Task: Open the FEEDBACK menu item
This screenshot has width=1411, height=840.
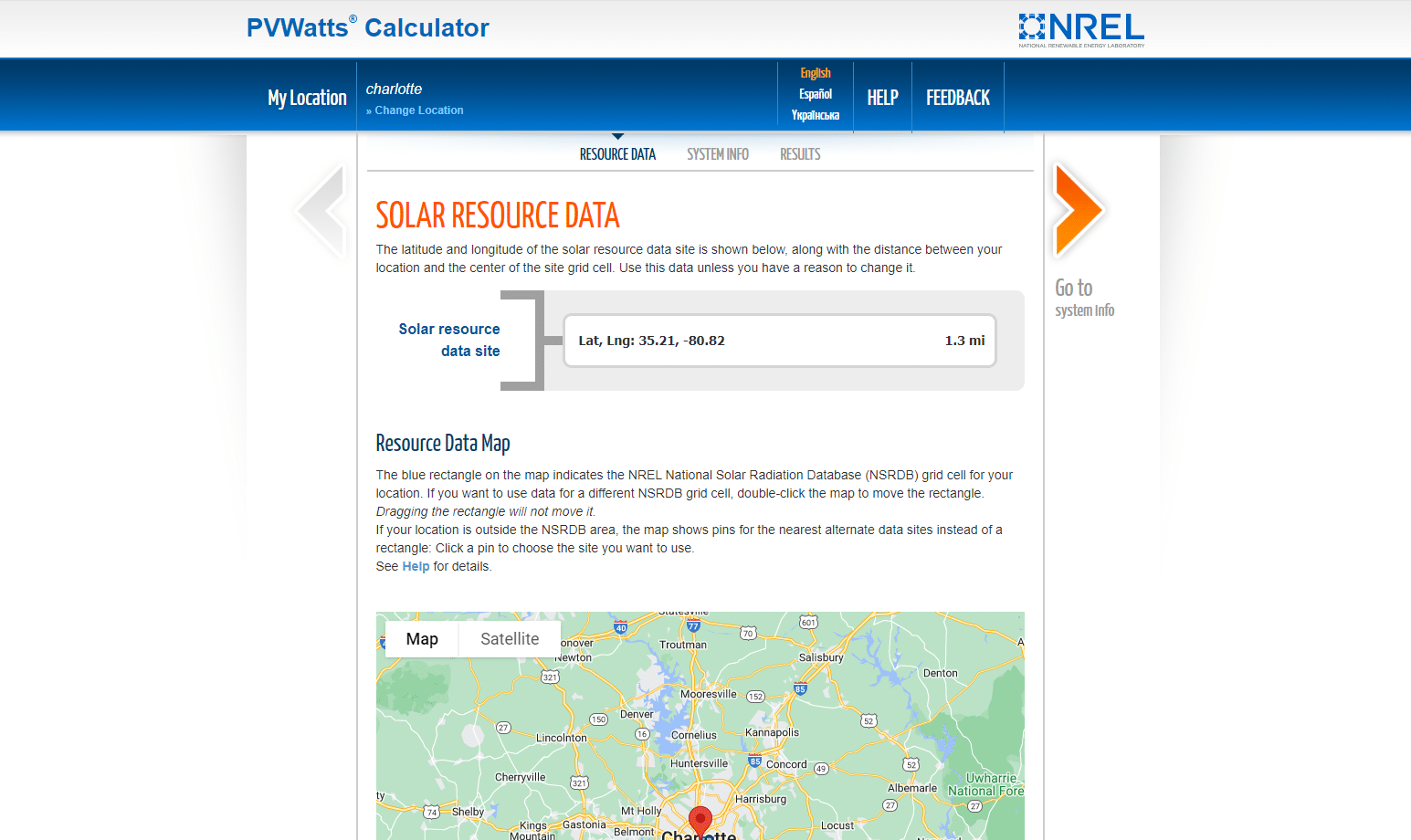Action: tap(958, 98)
